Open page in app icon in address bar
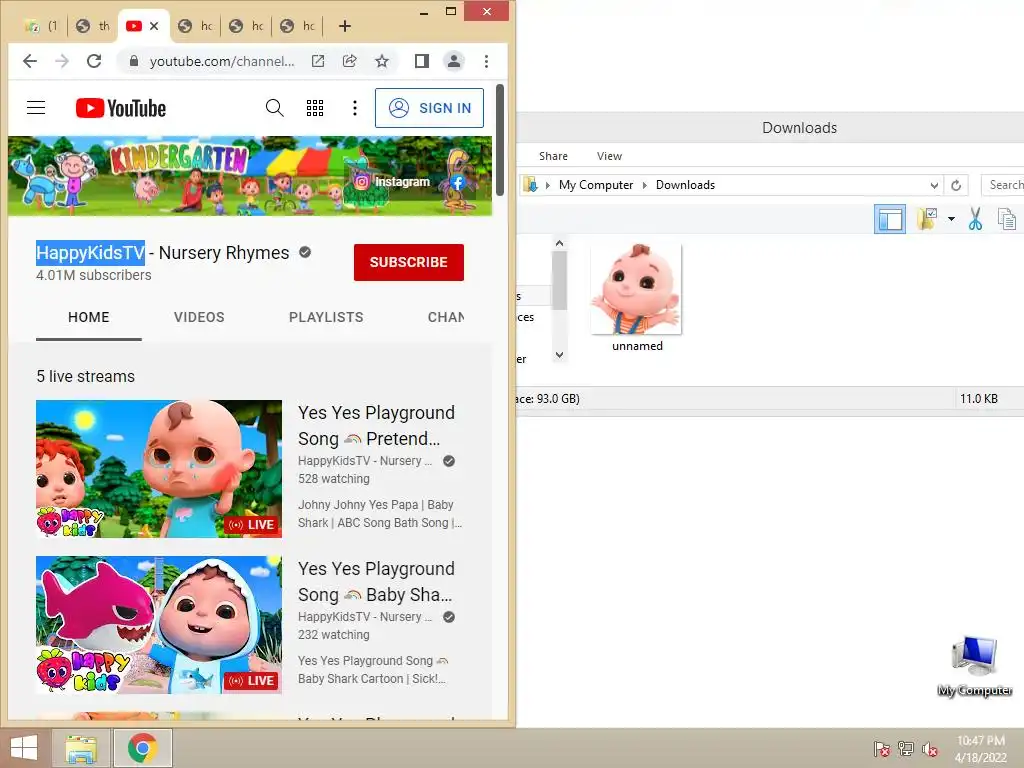This screenshot has height=768, width=1024. [x=318, y=61]
